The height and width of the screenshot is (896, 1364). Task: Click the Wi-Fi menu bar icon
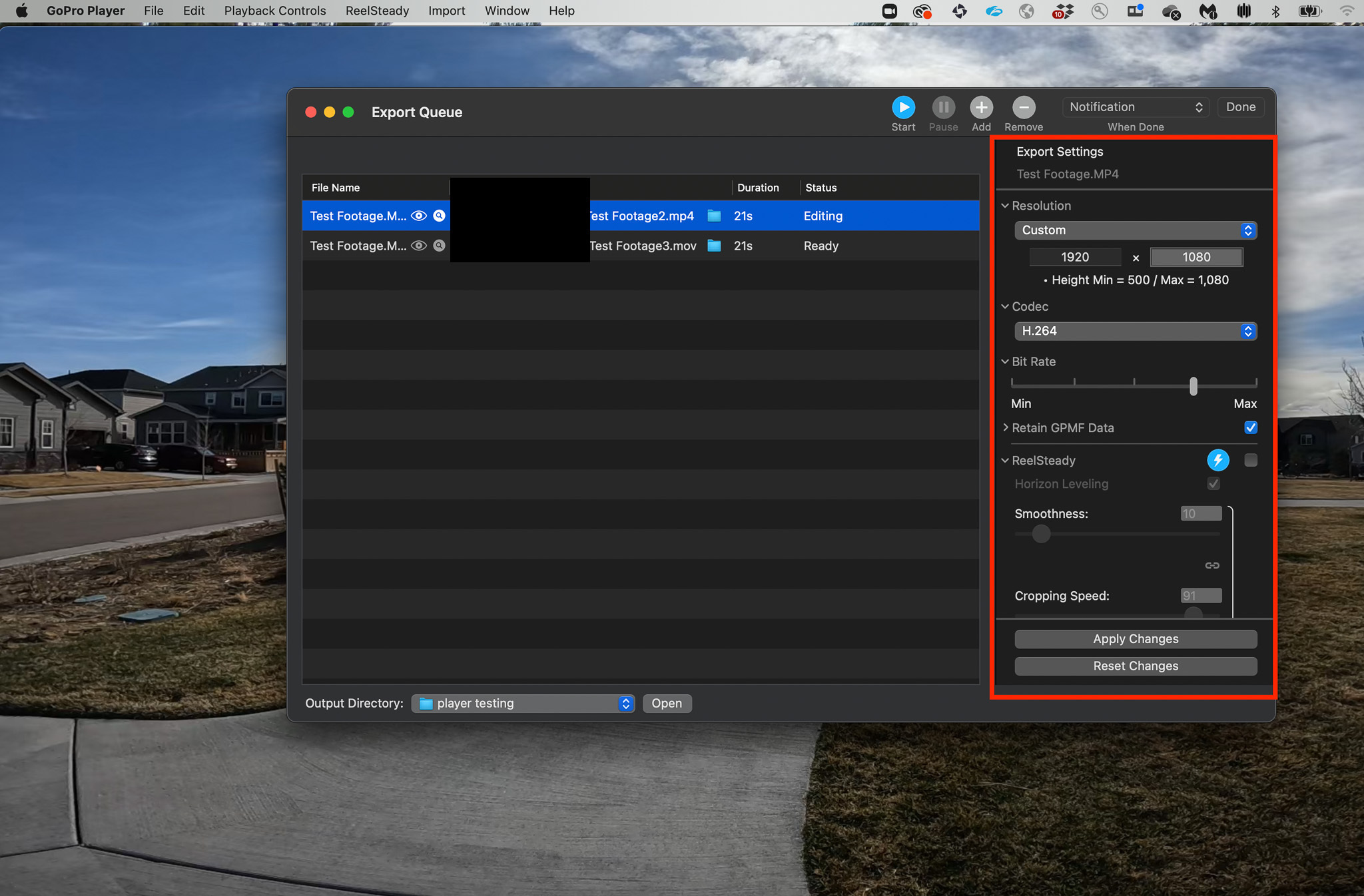tap(1347, 11)
